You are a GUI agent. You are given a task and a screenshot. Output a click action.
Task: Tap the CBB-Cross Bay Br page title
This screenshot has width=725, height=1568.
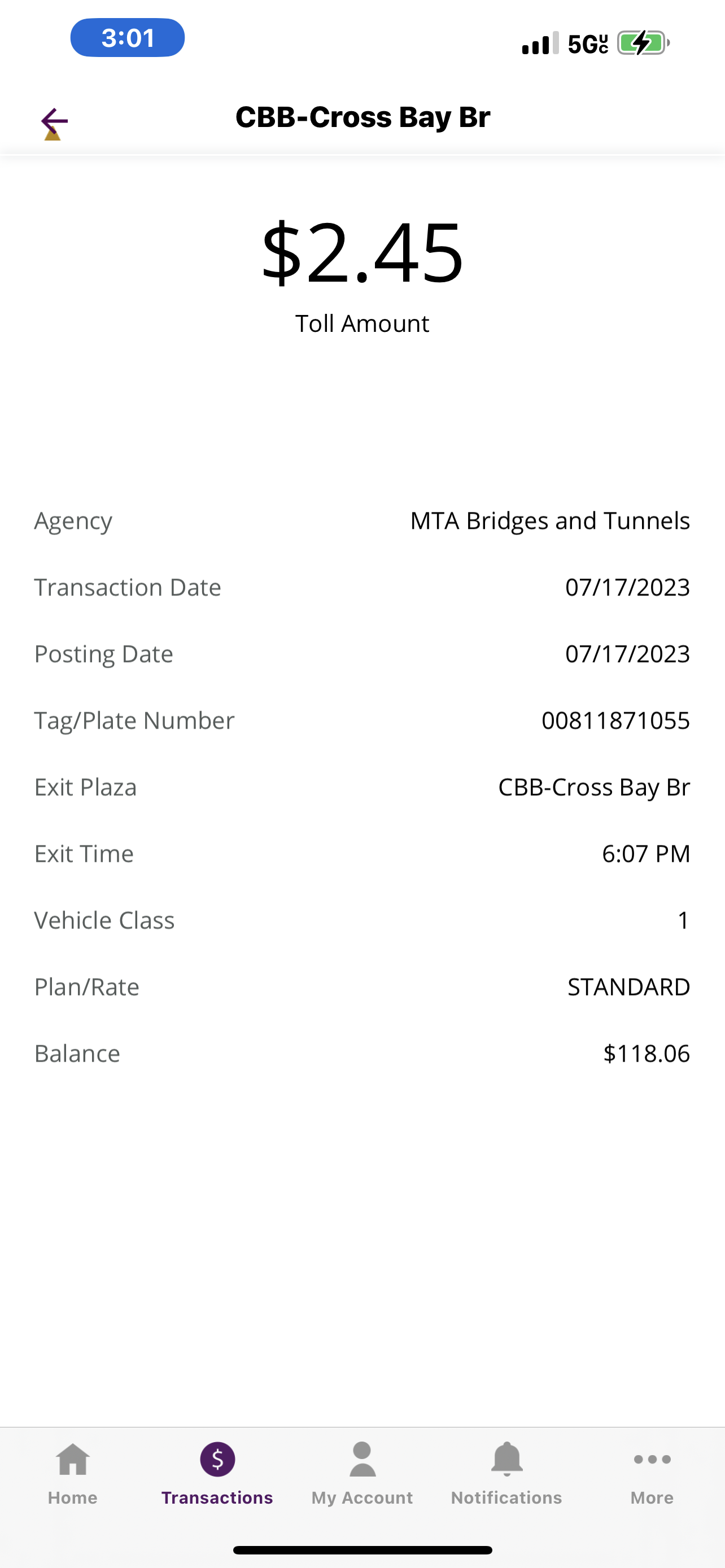pos(363,117)
